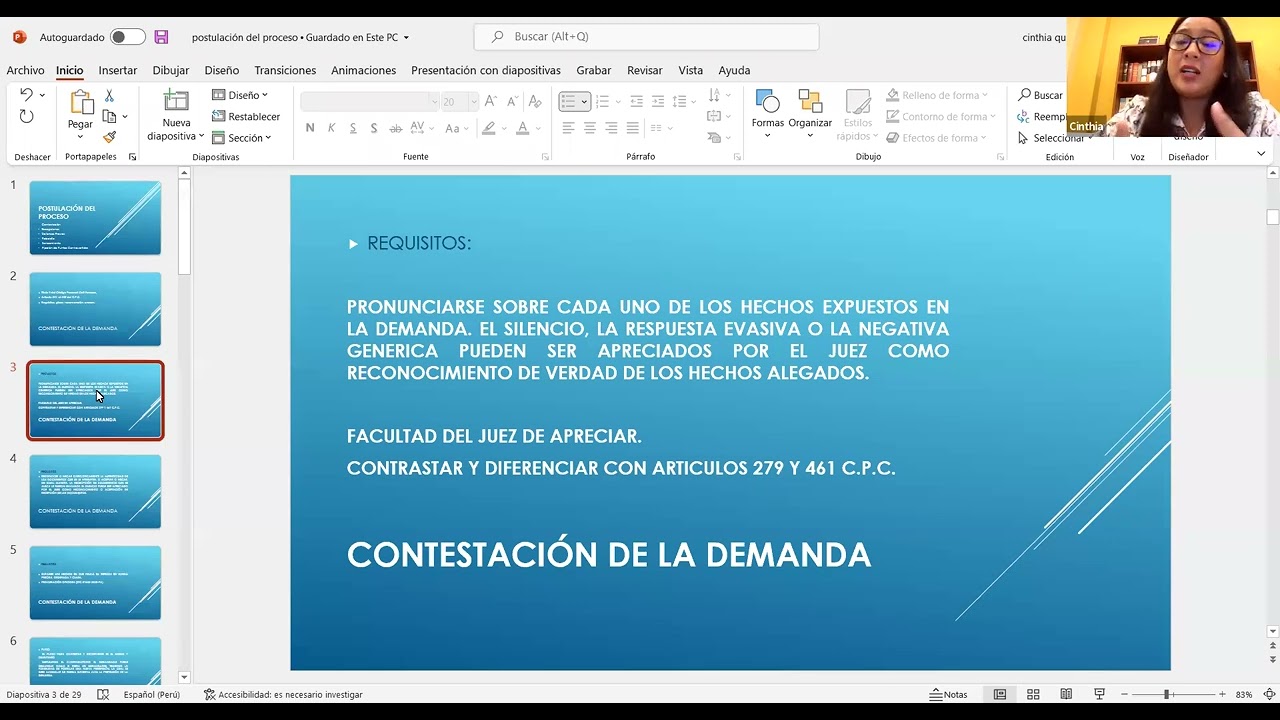This screenshot has height=720, width=1280.
Task: Click the Redo arrow icon
Action: coord(26,117)
